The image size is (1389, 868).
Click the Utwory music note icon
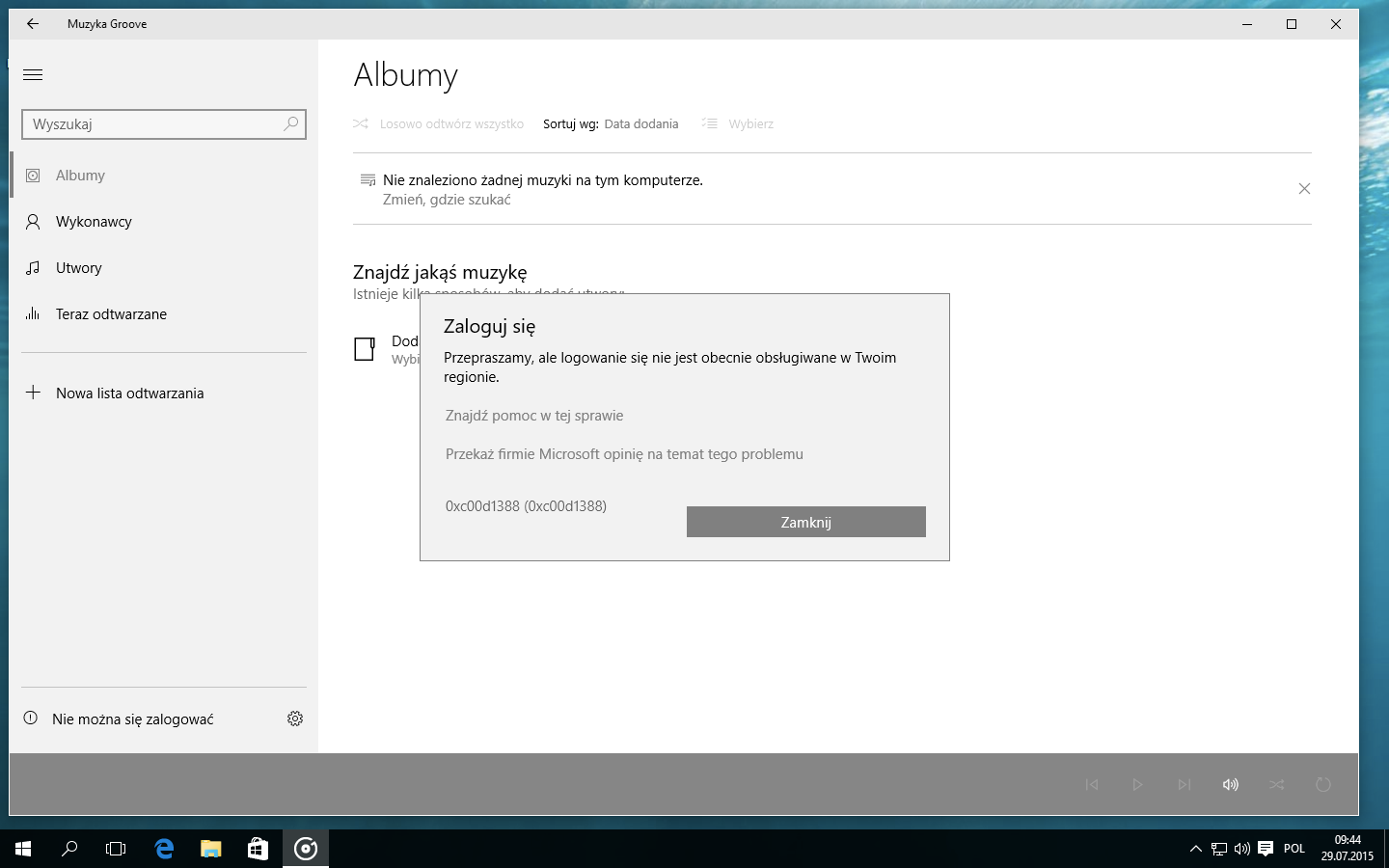pos(33,268)
